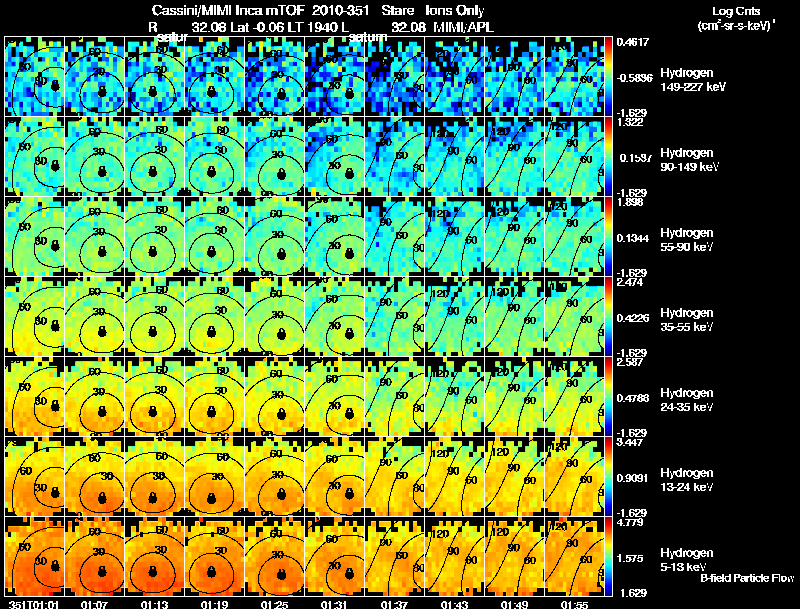
Task: Click the '01:19' time axis label
Action: (215, 604)
